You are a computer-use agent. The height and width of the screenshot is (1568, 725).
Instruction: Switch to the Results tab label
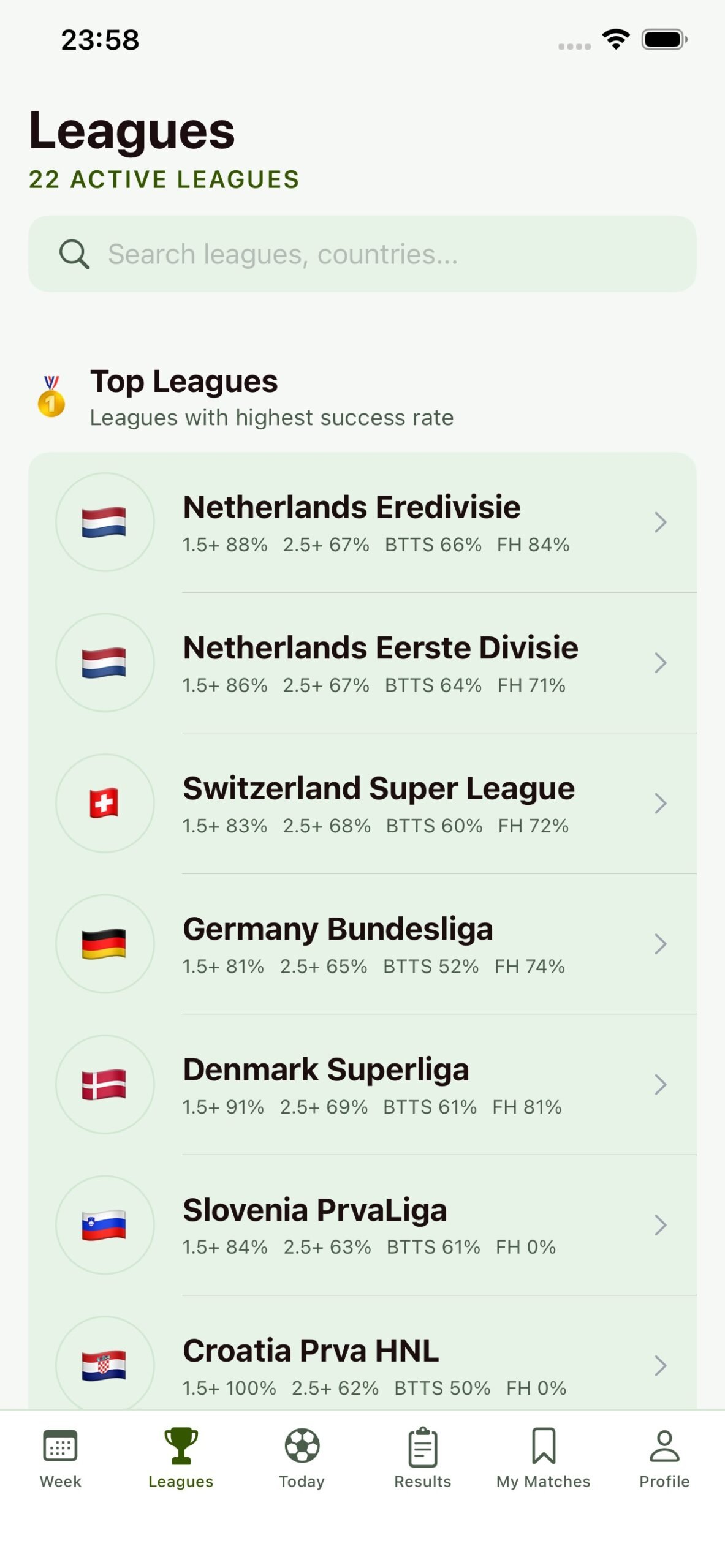point(422,1481)
